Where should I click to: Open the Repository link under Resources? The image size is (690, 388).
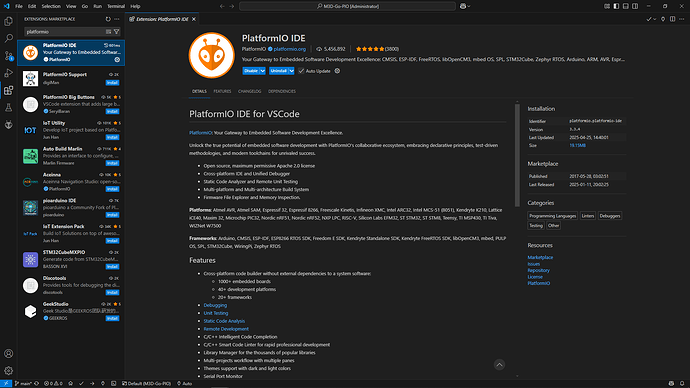[539, 271]
